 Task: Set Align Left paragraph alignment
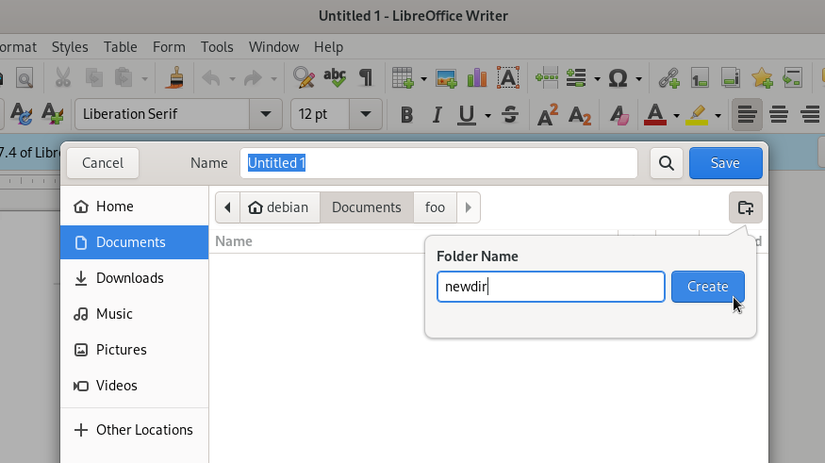[x=747, y=114]
